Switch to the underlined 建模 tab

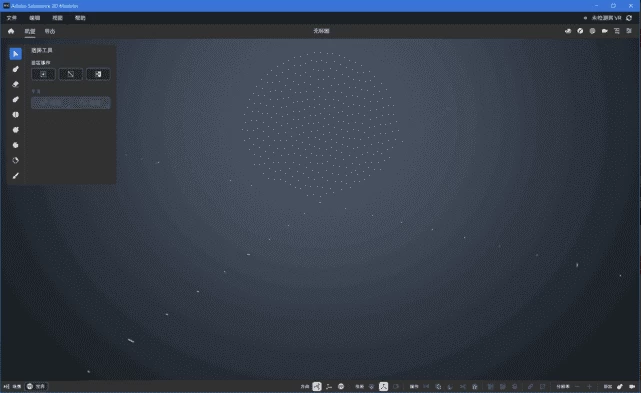click(x=30, y=31)
